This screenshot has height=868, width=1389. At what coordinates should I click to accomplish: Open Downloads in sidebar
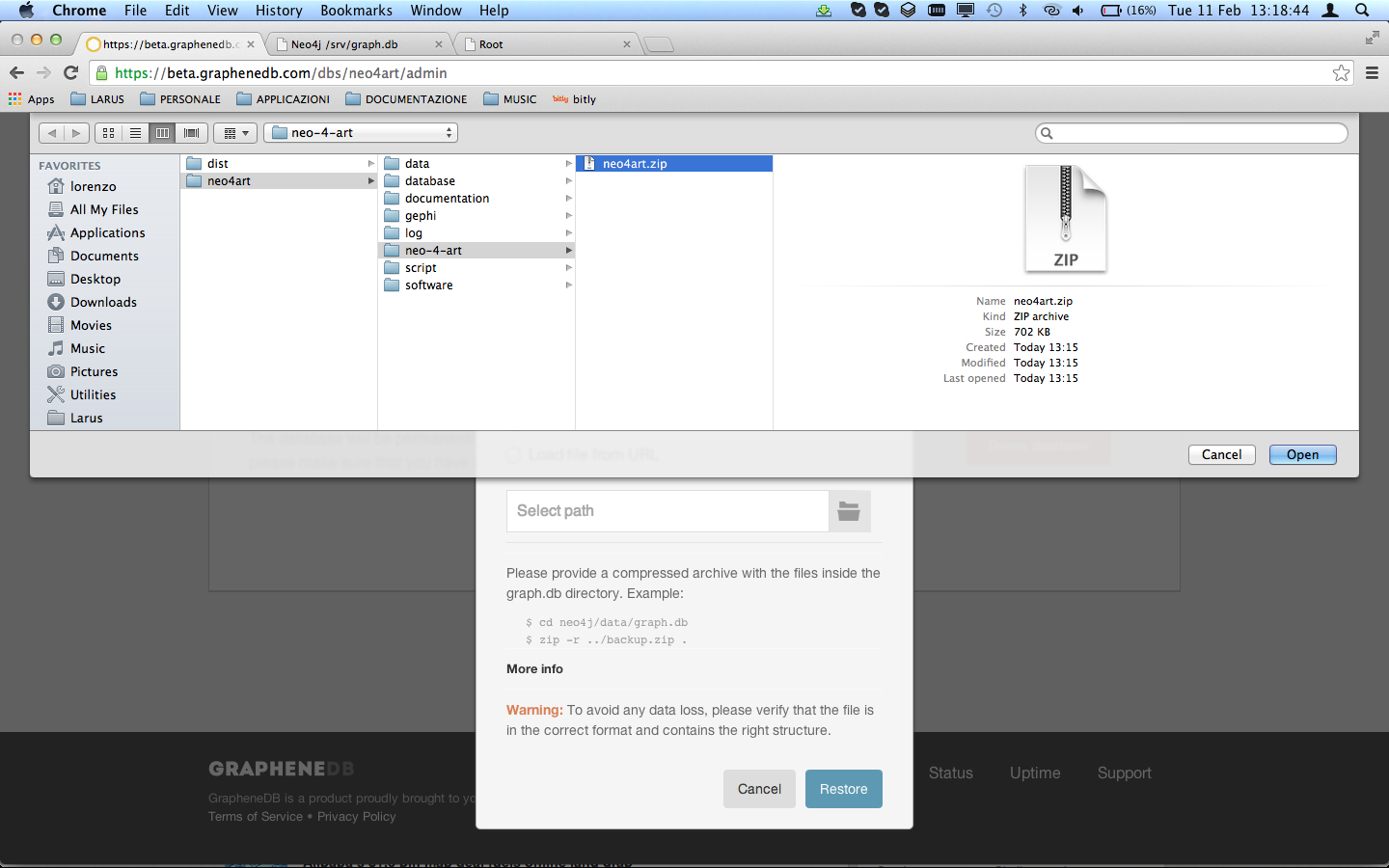[x=103, y=302]
